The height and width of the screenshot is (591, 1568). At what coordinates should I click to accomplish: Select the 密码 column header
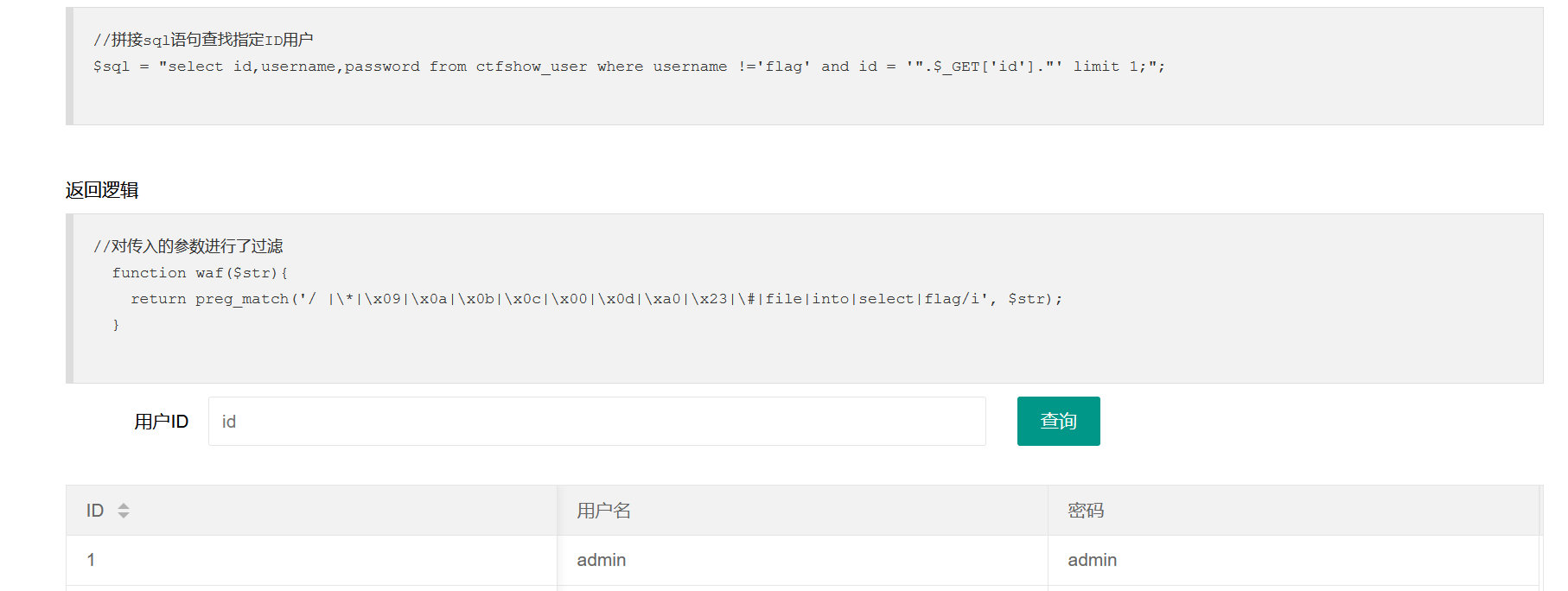1293,511
